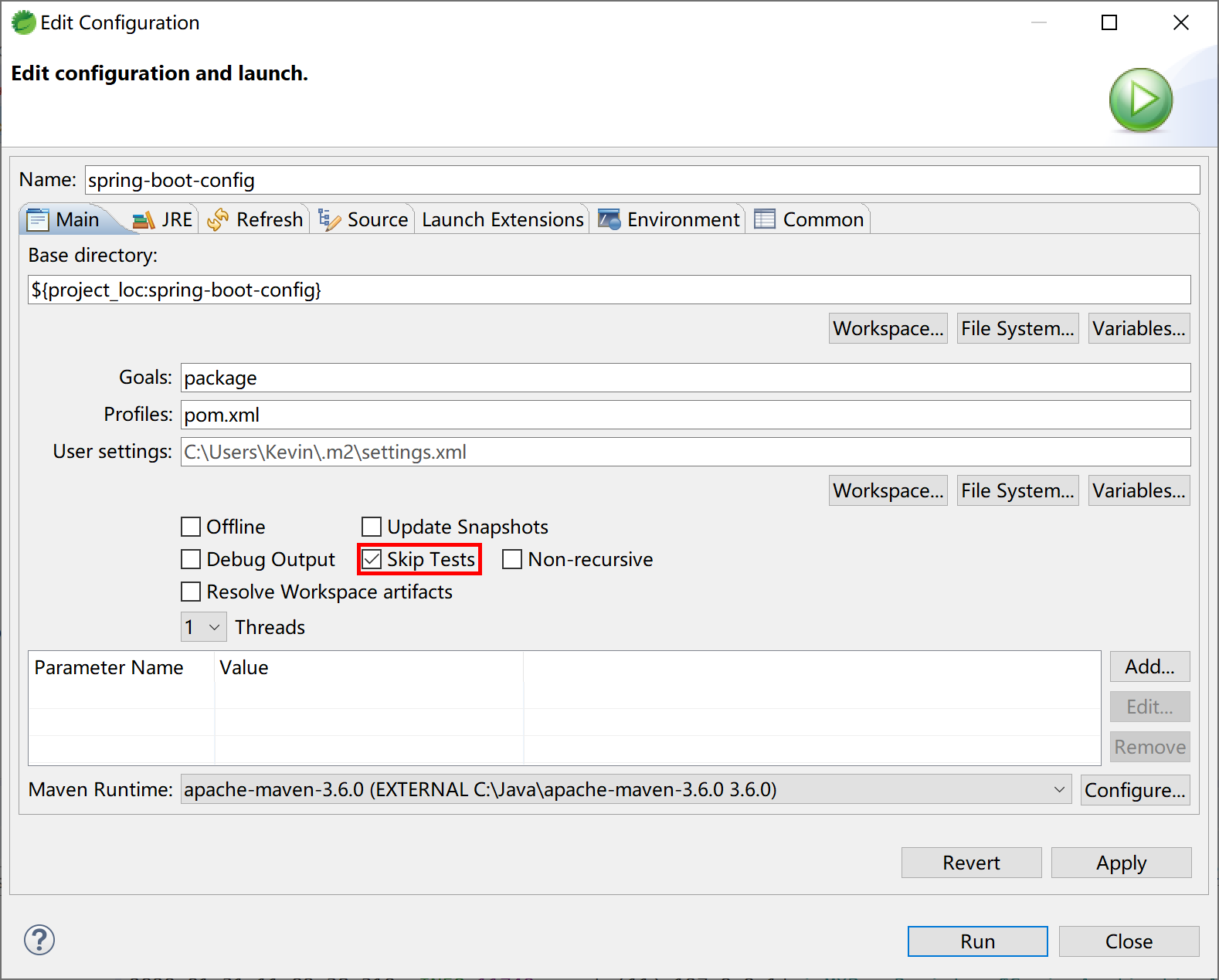
Task: Switch to the Refresh tab
Action: [x=256, y=220]
